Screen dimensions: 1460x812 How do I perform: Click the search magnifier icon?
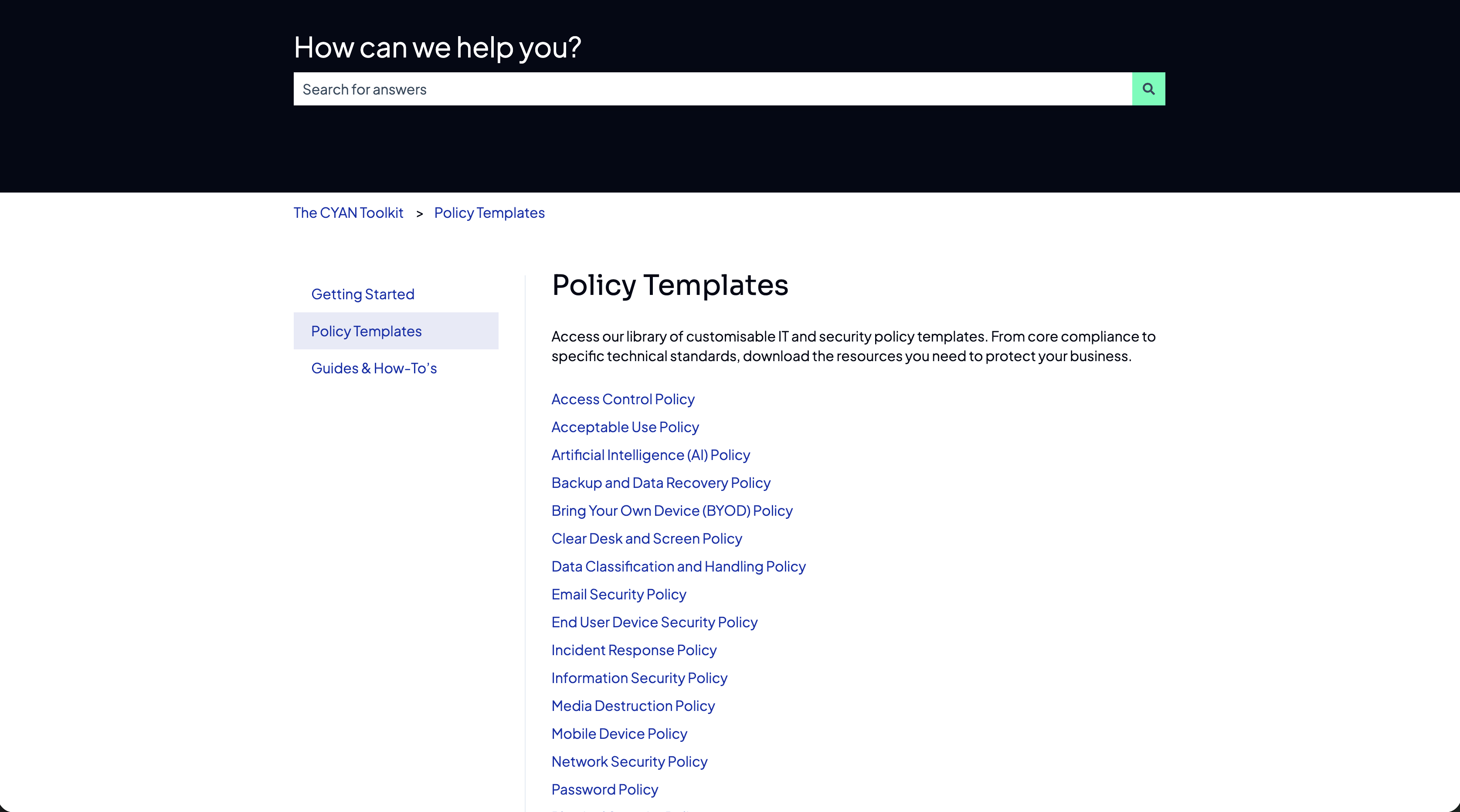(1148, 88)
